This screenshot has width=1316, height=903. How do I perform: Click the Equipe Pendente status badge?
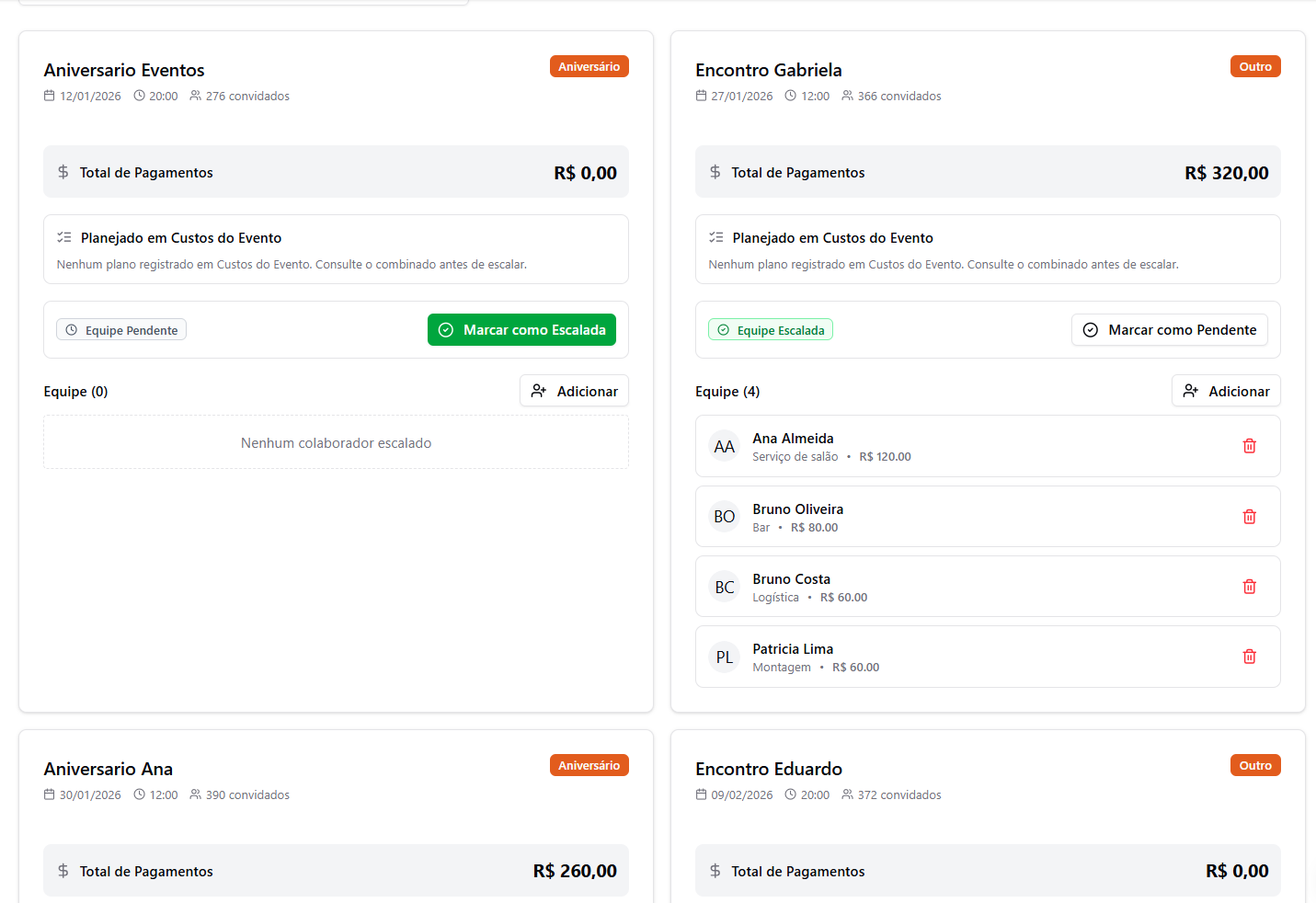click(121, 330)
